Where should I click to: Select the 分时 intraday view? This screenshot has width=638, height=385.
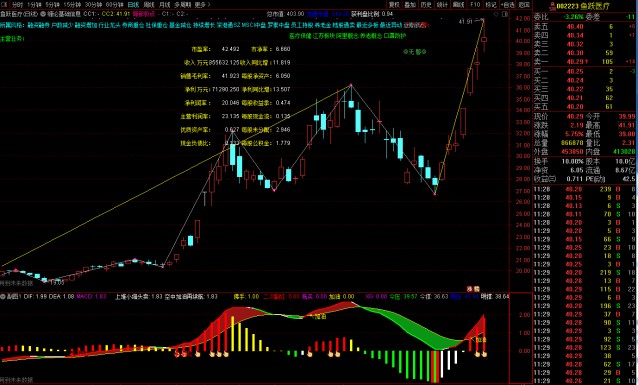click(17, 4)
